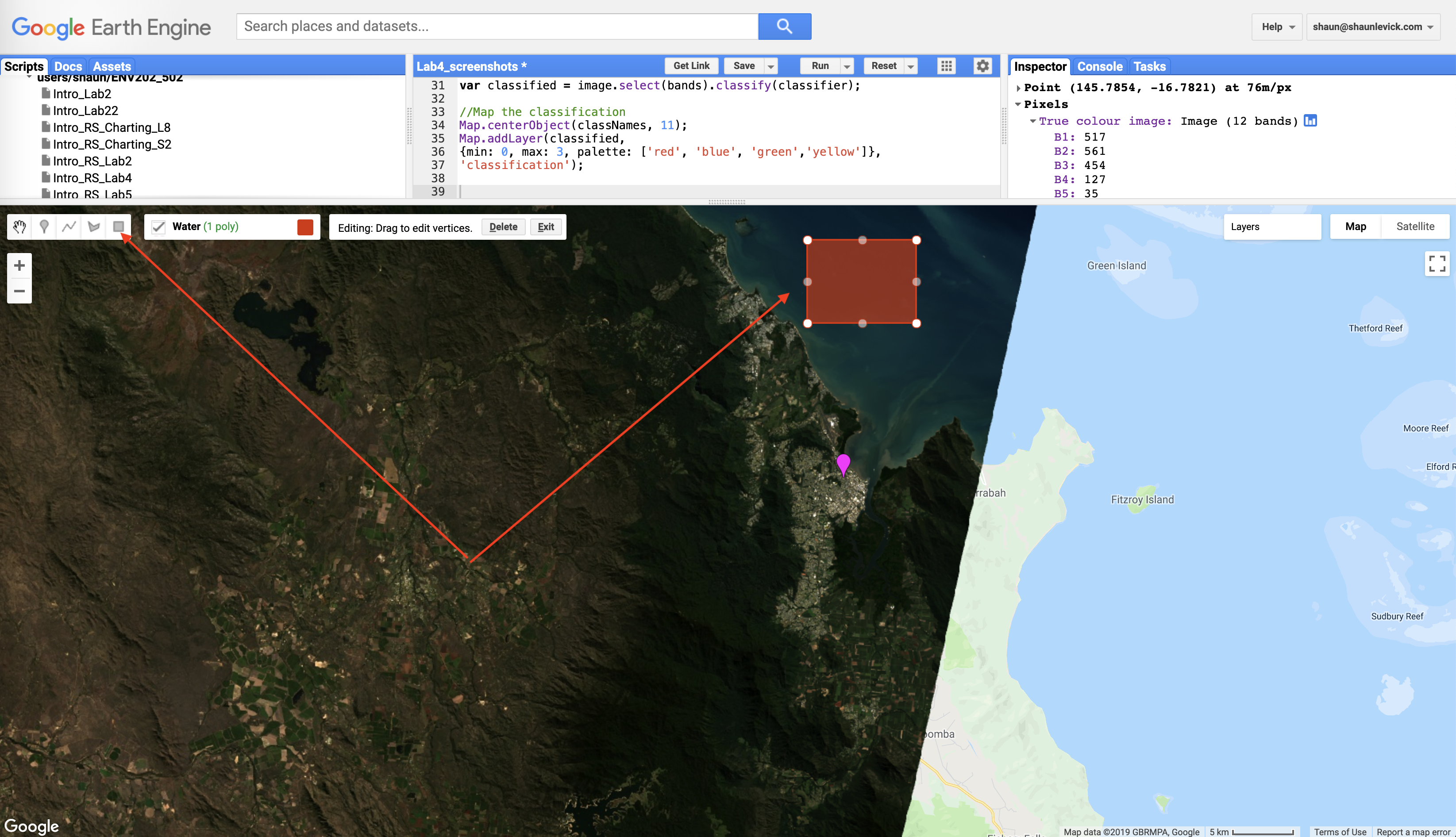Open the Intro_Lab22 script file

85,110
